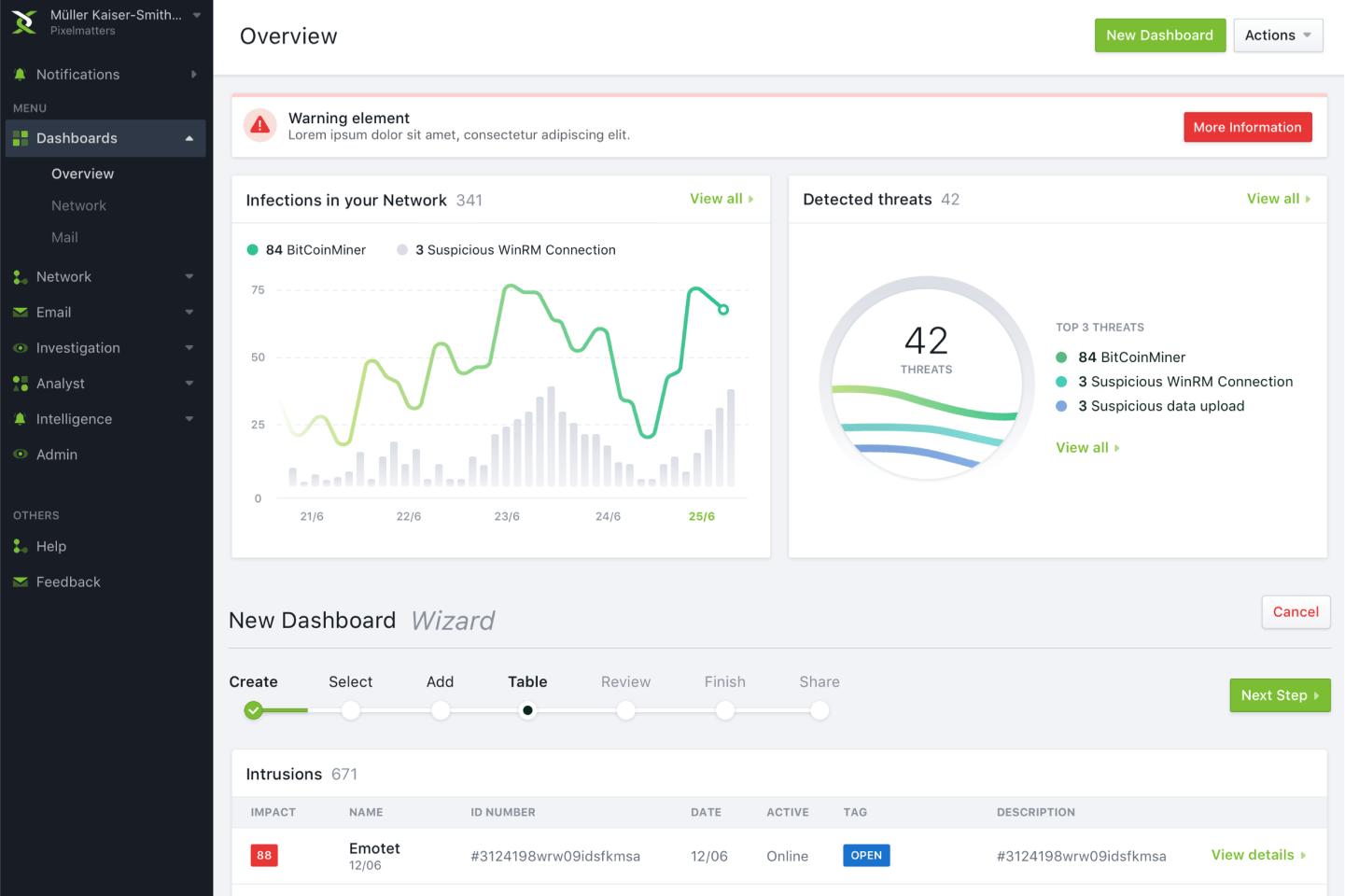Toggle the BitCoinMiner chart legend series

(306, 250)
